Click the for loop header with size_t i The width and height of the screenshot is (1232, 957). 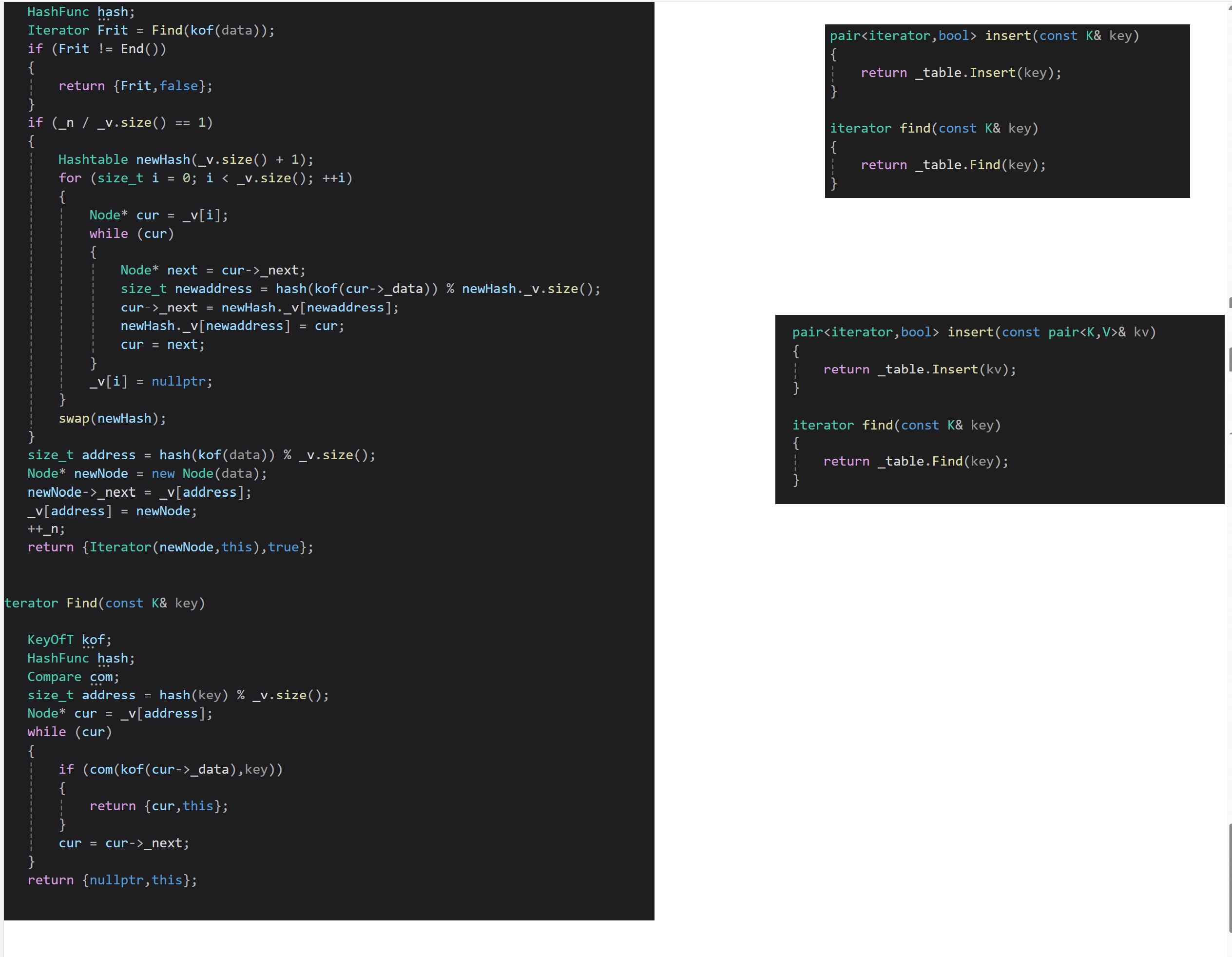coord(205,178)
